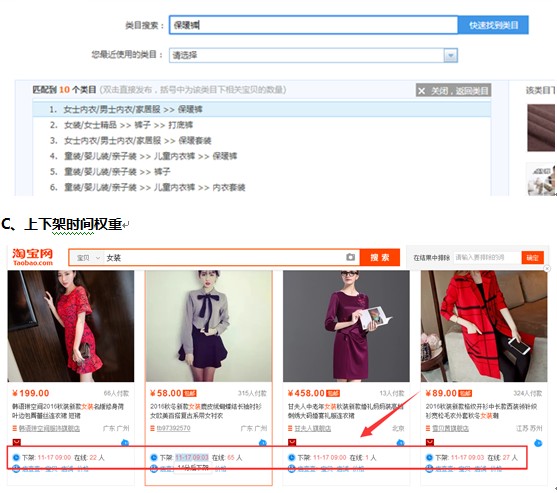This screenshot has width=557, height=493.
Task: Click the clock icon beside 下架 on the ¥199.00 item
Action: point(16,457)
